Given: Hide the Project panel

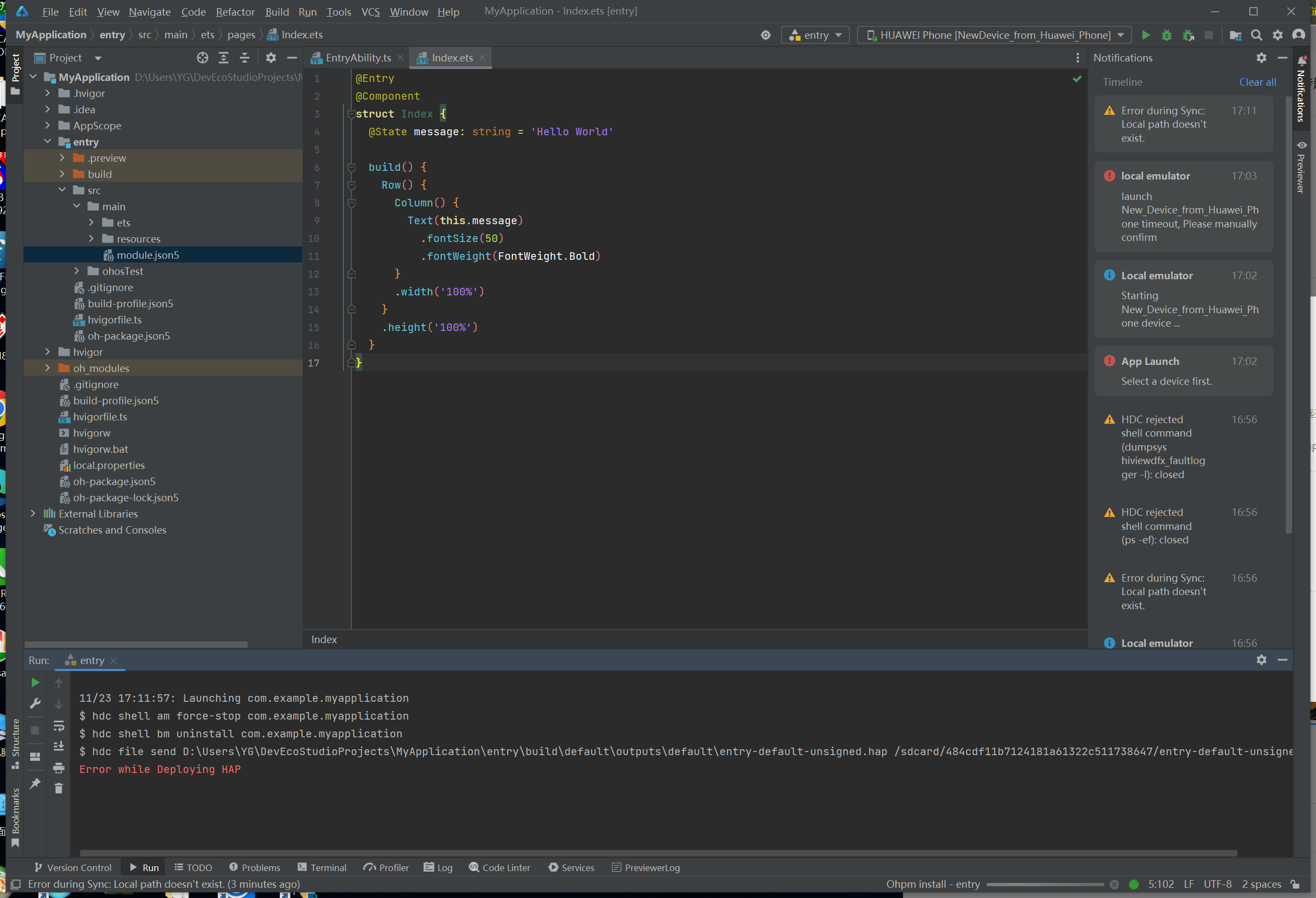Looking at the screenshot, I should 292,58.
